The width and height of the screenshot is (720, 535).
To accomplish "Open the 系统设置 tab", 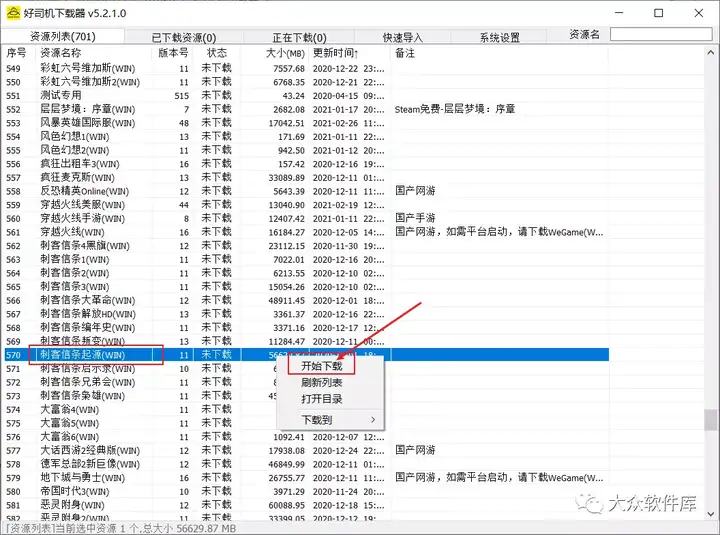I will pos(499,38).
